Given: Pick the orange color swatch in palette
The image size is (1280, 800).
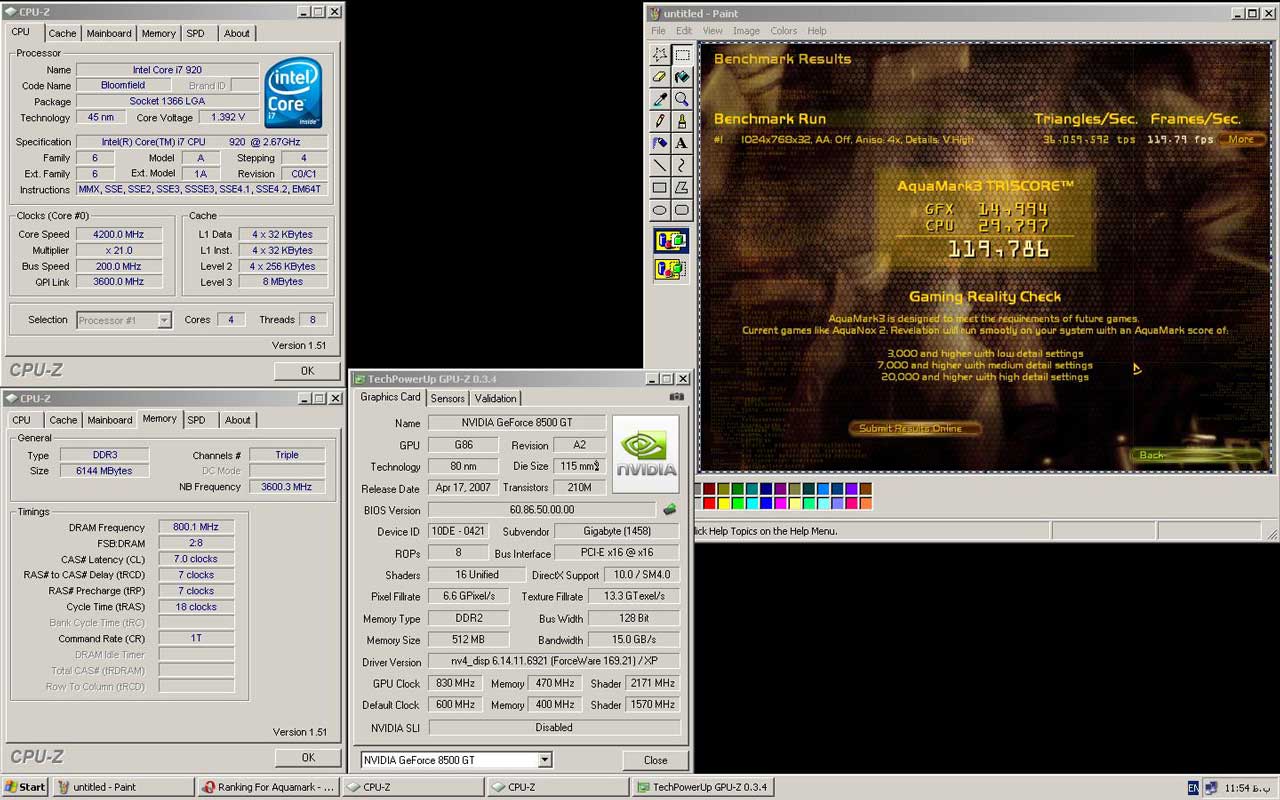Looking at the screenshot, I should (866, 504).
